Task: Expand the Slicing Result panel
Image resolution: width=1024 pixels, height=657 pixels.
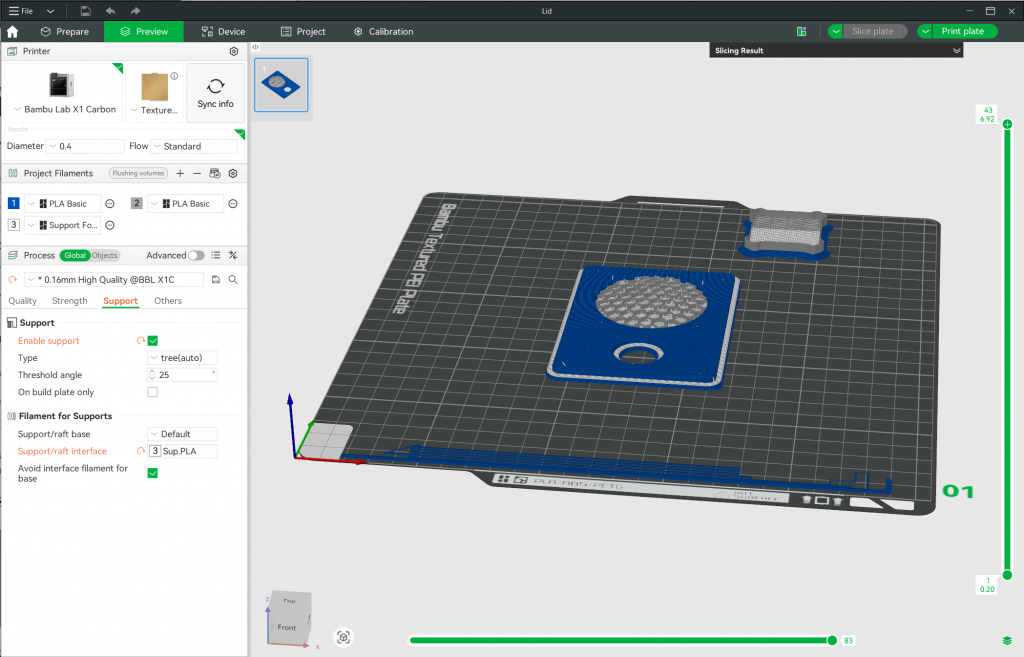Action: tap(956, 50)
